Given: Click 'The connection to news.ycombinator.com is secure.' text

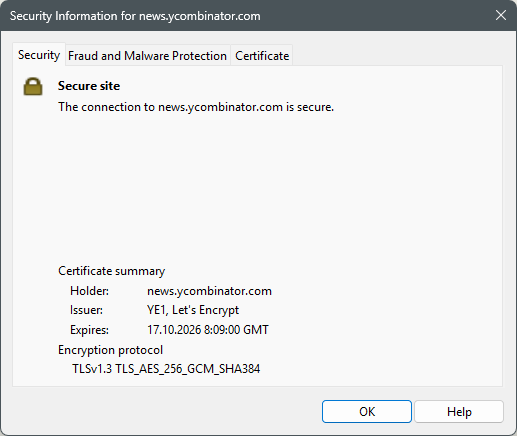Looking at the screenshot, I should pos(196,107).
